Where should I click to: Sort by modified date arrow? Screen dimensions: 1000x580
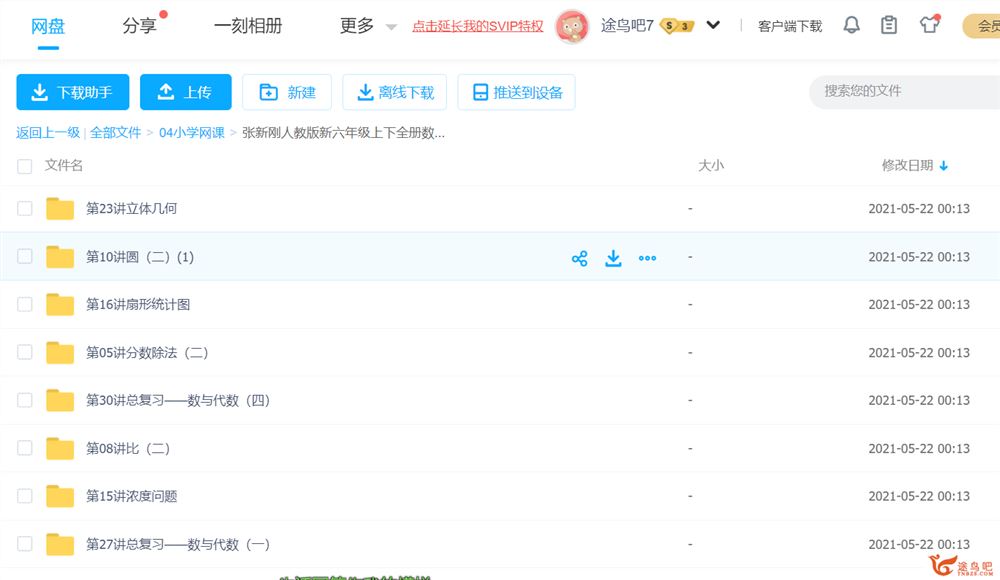(x=944, y=166)
